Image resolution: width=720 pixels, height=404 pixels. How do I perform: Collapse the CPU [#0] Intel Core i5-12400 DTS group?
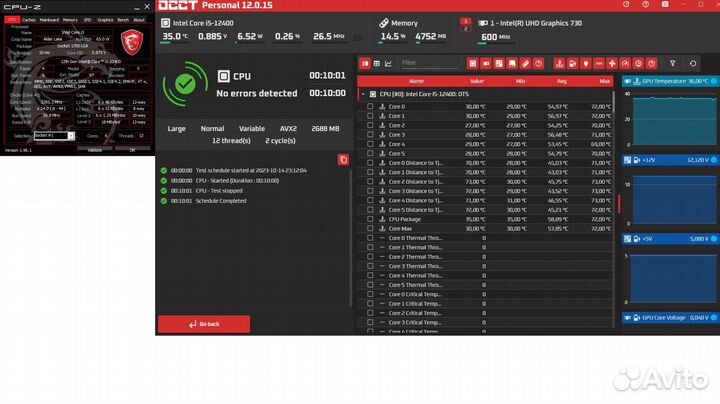362,94
